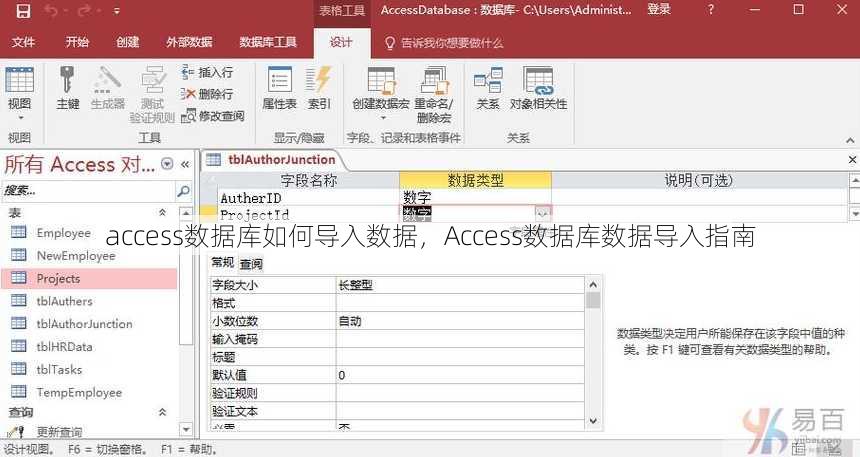Viewport: 860px width, 457px height.
Task: Click the AutherID field name cell
Action: [308, 198]
